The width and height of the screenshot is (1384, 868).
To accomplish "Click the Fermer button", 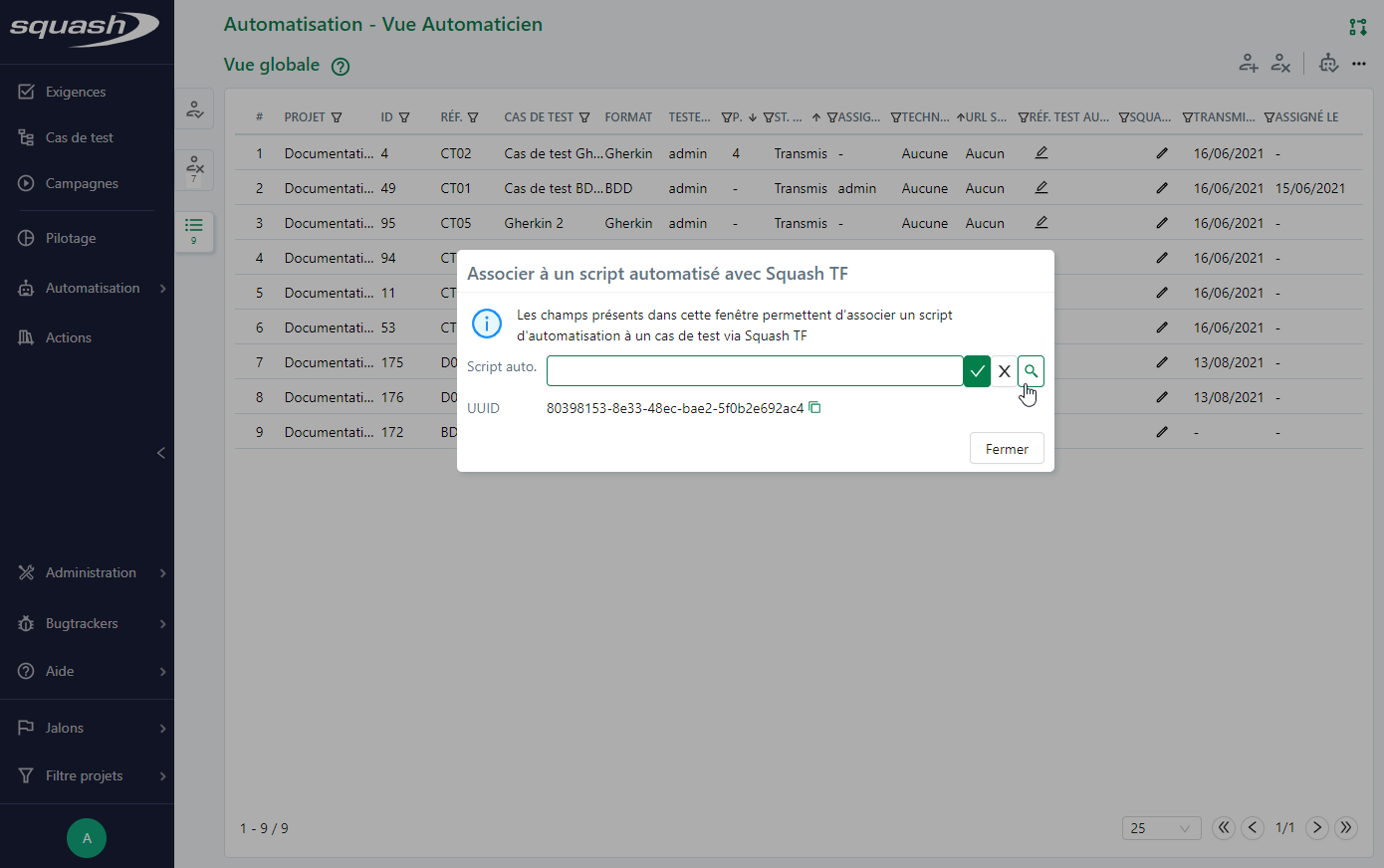I will [x=1007, y=448].
